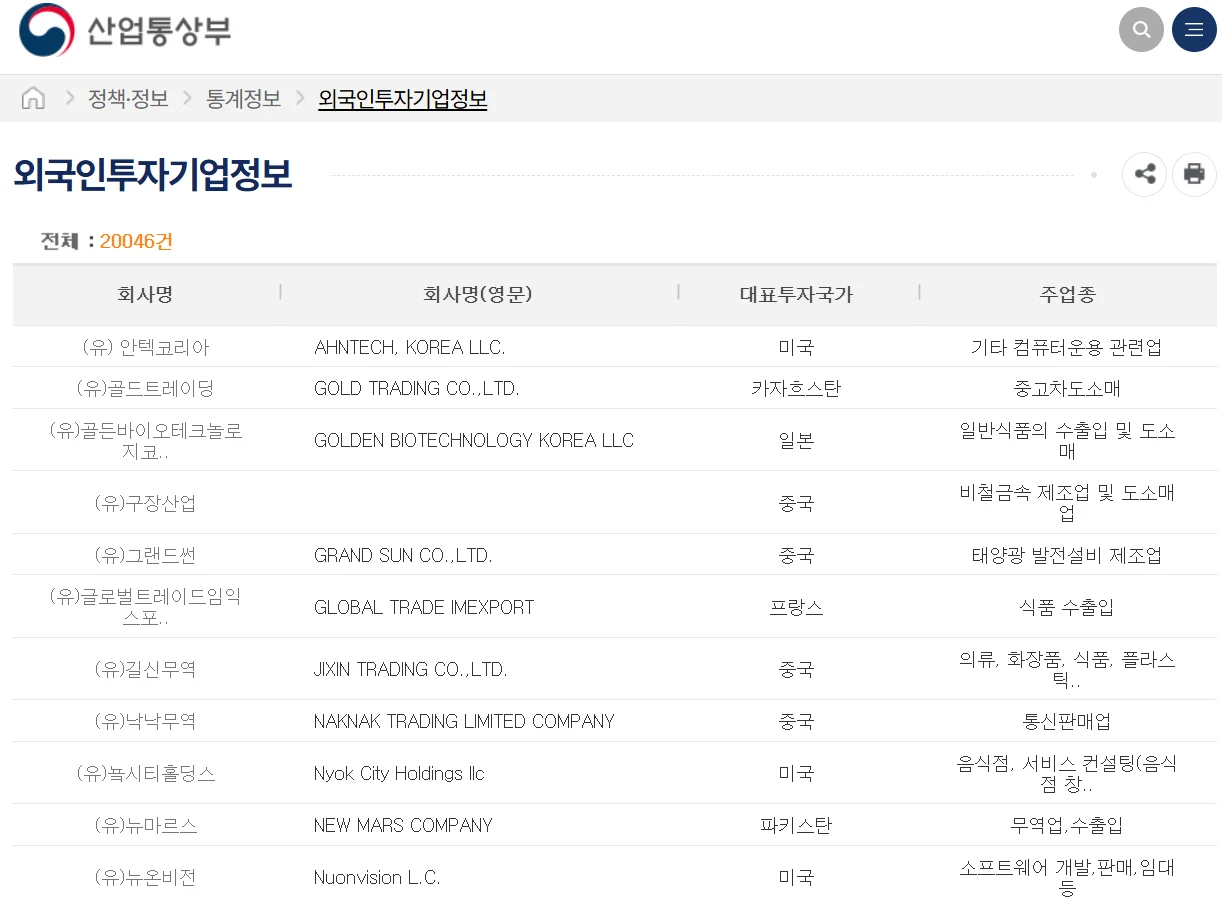
Task: Click 통신판매업 industry cell
Action: click(x=1067, y=721)
